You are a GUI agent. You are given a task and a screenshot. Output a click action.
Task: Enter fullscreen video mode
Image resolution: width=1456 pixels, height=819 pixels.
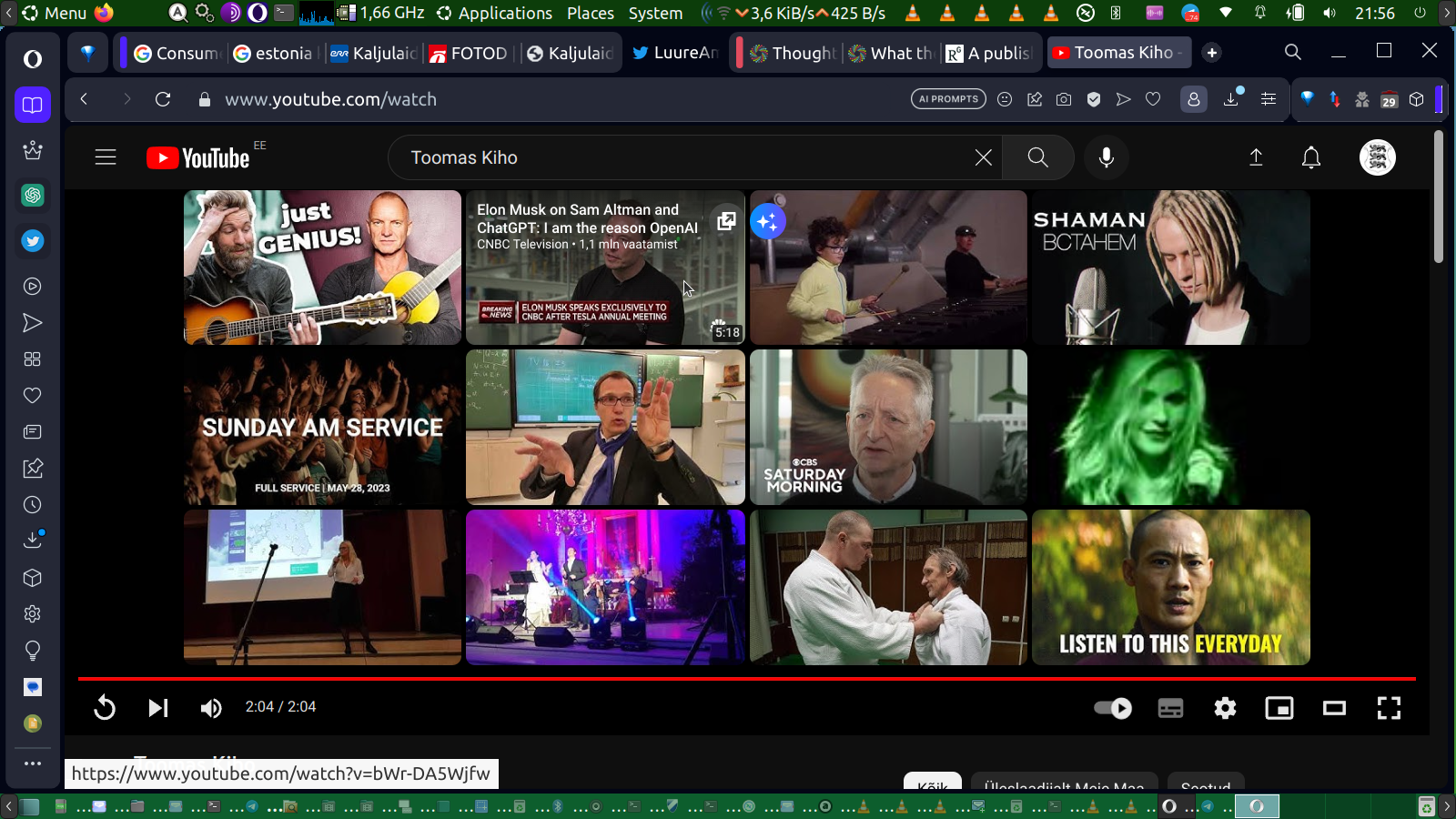[x=1389, y=708]
